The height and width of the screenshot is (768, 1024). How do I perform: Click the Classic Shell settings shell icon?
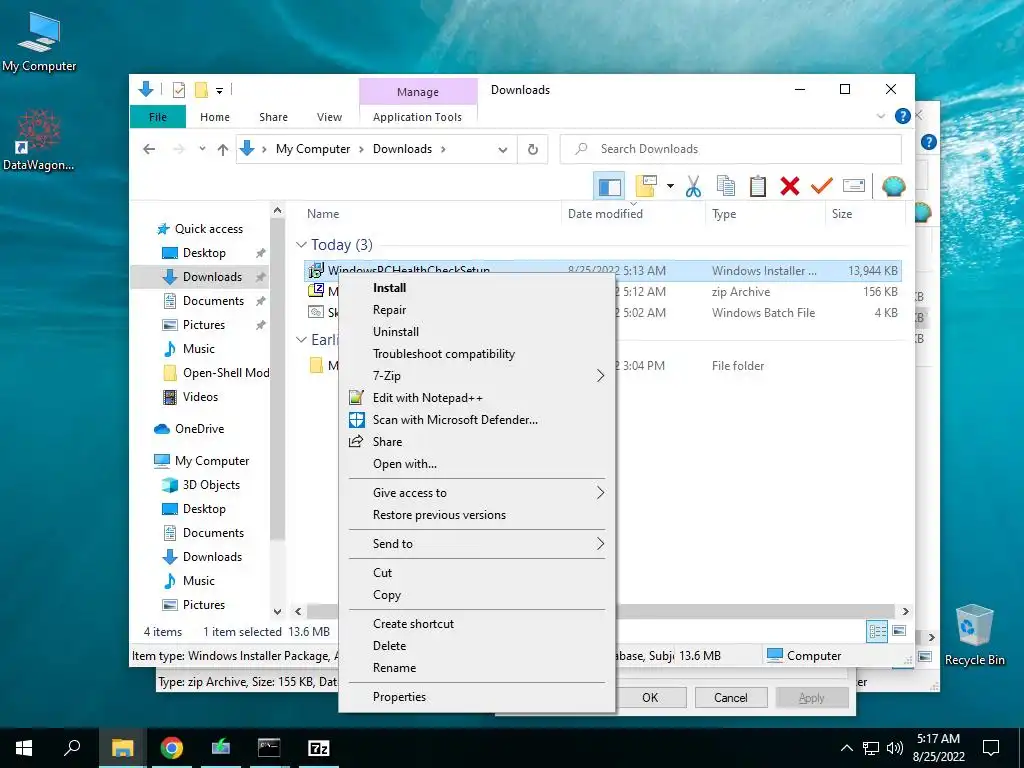pyautogui.click(x=893, y=187)
